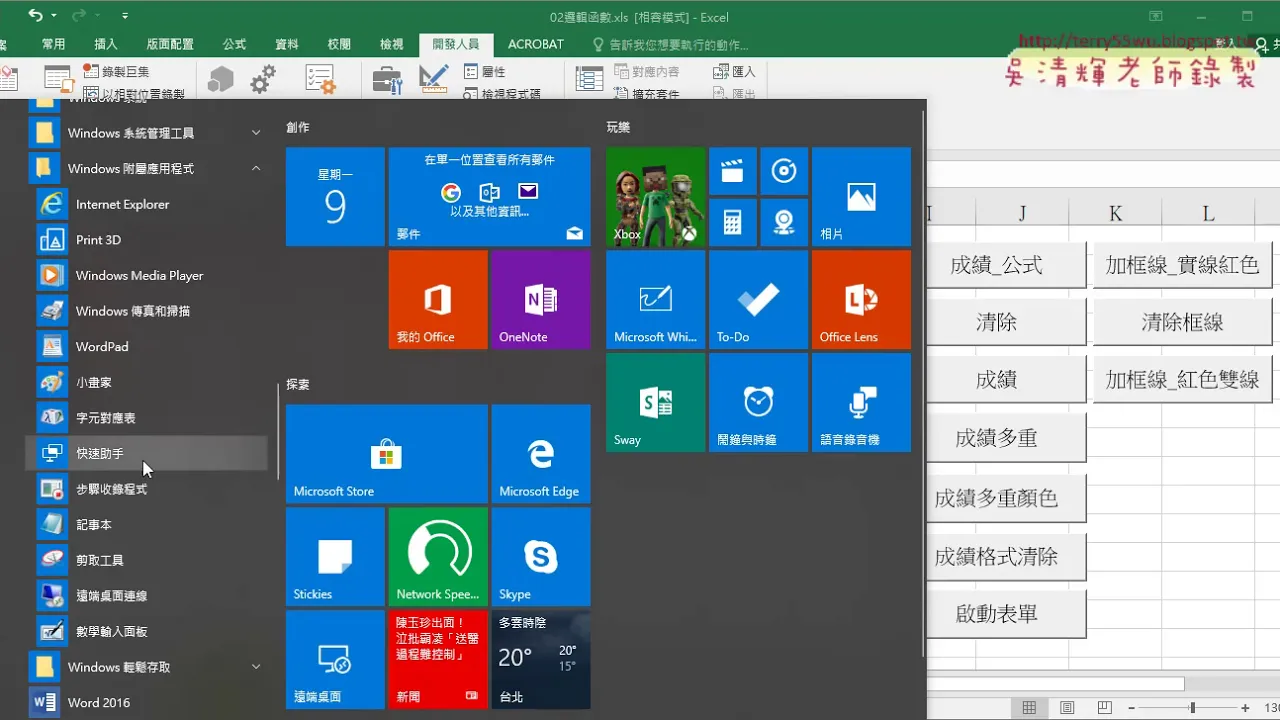This screenshot has width=1280, height=720.
Task: Open 步驟收錄程式 (Steps Recorder)
Action: (148, 489)
